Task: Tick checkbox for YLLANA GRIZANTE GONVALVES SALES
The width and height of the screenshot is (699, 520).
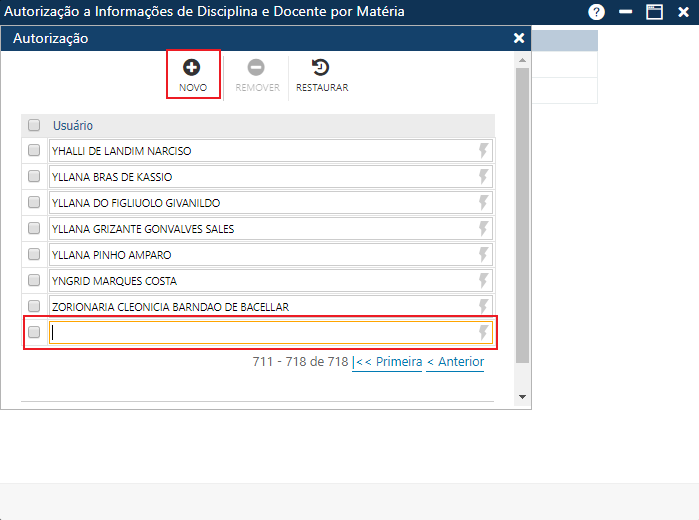Action: [34, 229]
